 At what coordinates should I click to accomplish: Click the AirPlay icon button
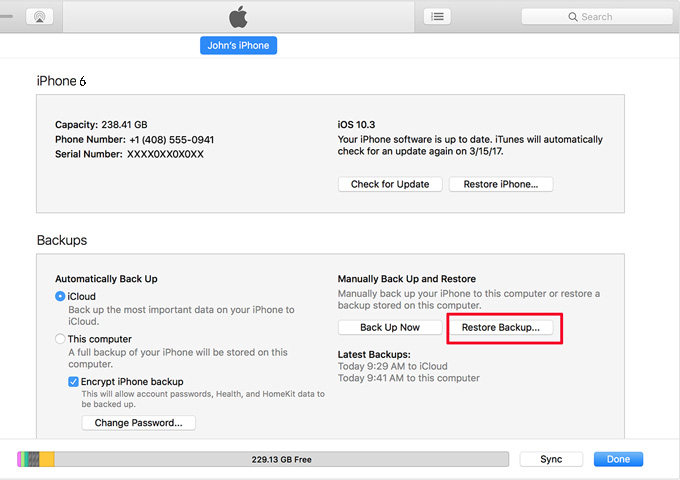pyautogui.click(x=39, y=16)
